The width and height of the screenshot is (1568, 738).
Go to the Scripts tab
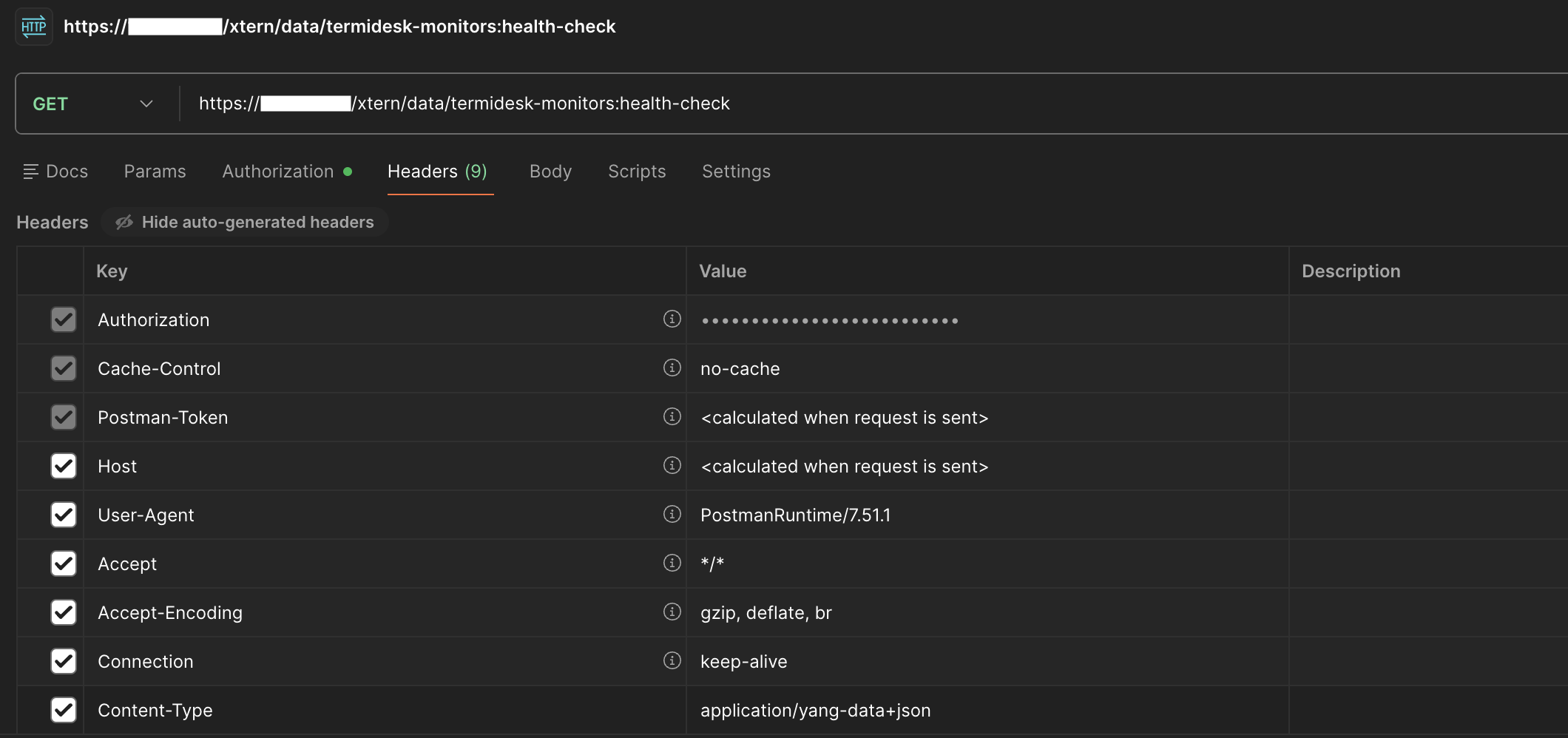click(x=636, y=172)
